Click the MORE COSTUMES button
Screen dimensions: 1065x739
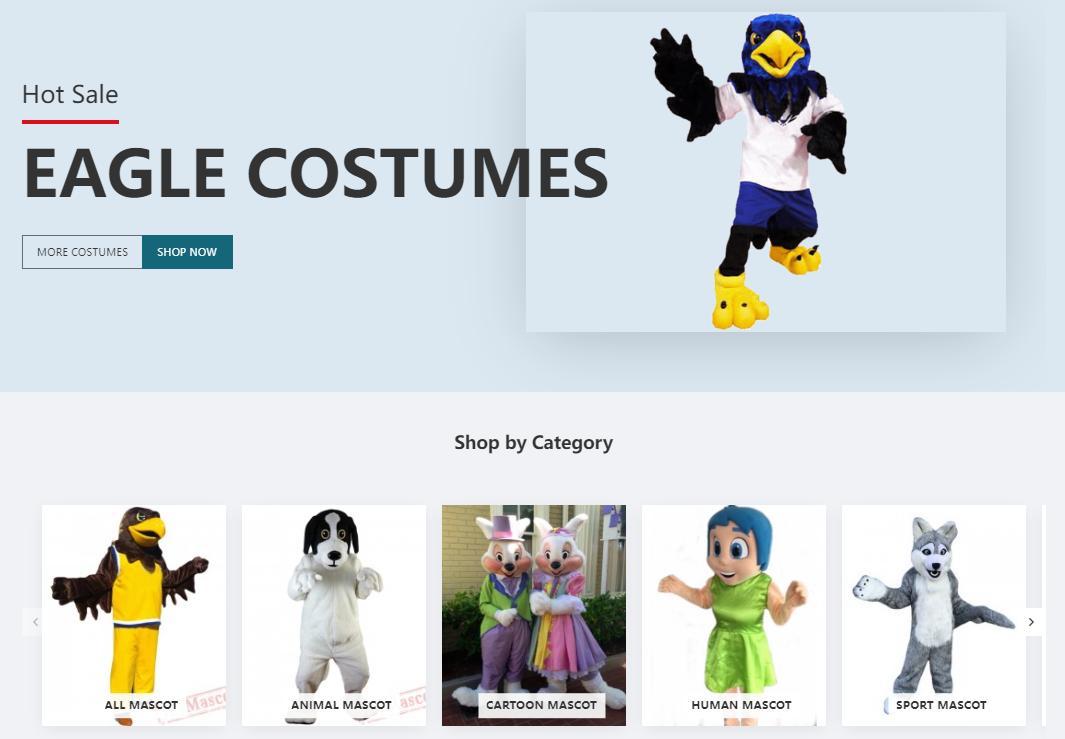pos(82,252)
